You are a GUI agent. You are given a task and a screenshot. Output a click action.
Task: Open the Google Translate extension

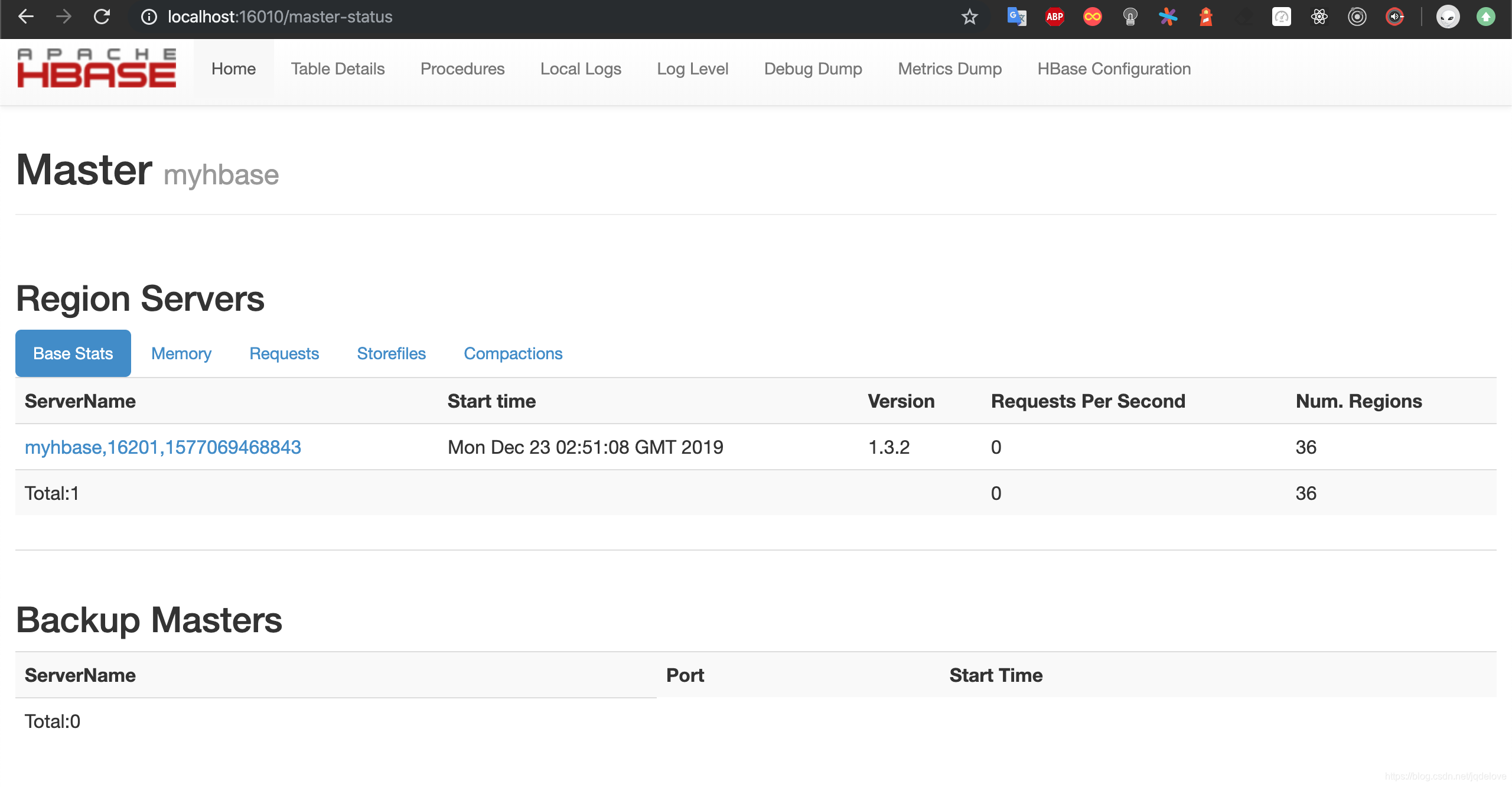pyautogui.click(x=1016, y=17)
